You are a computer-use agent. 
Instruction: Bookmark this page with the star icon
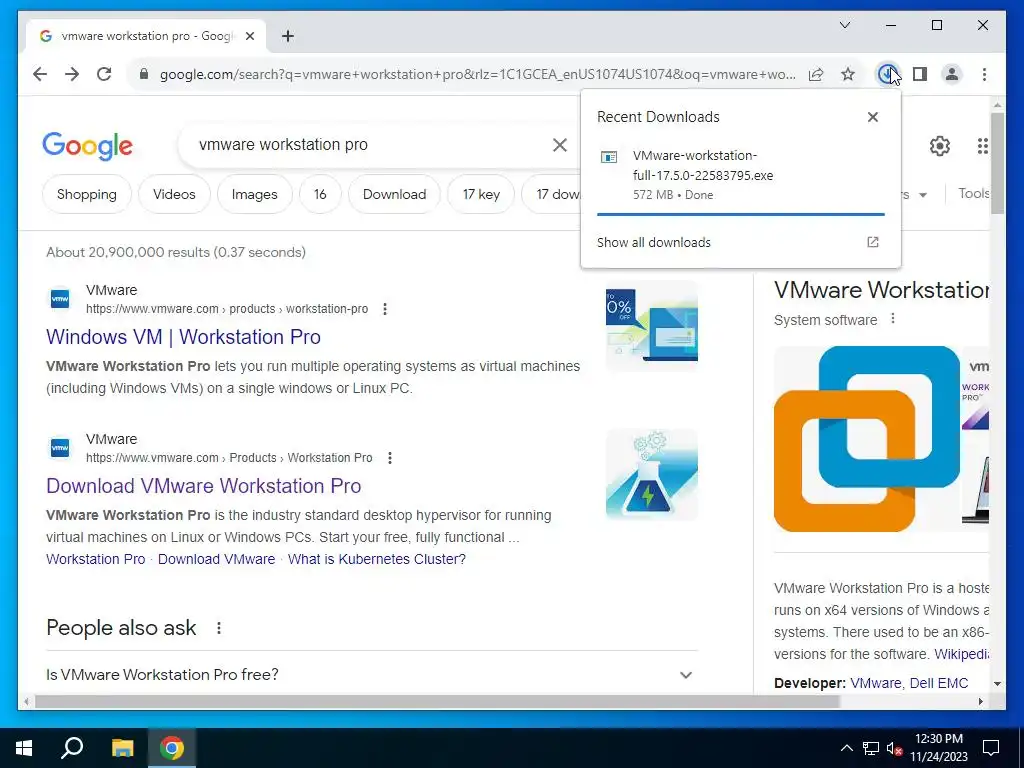848,74
